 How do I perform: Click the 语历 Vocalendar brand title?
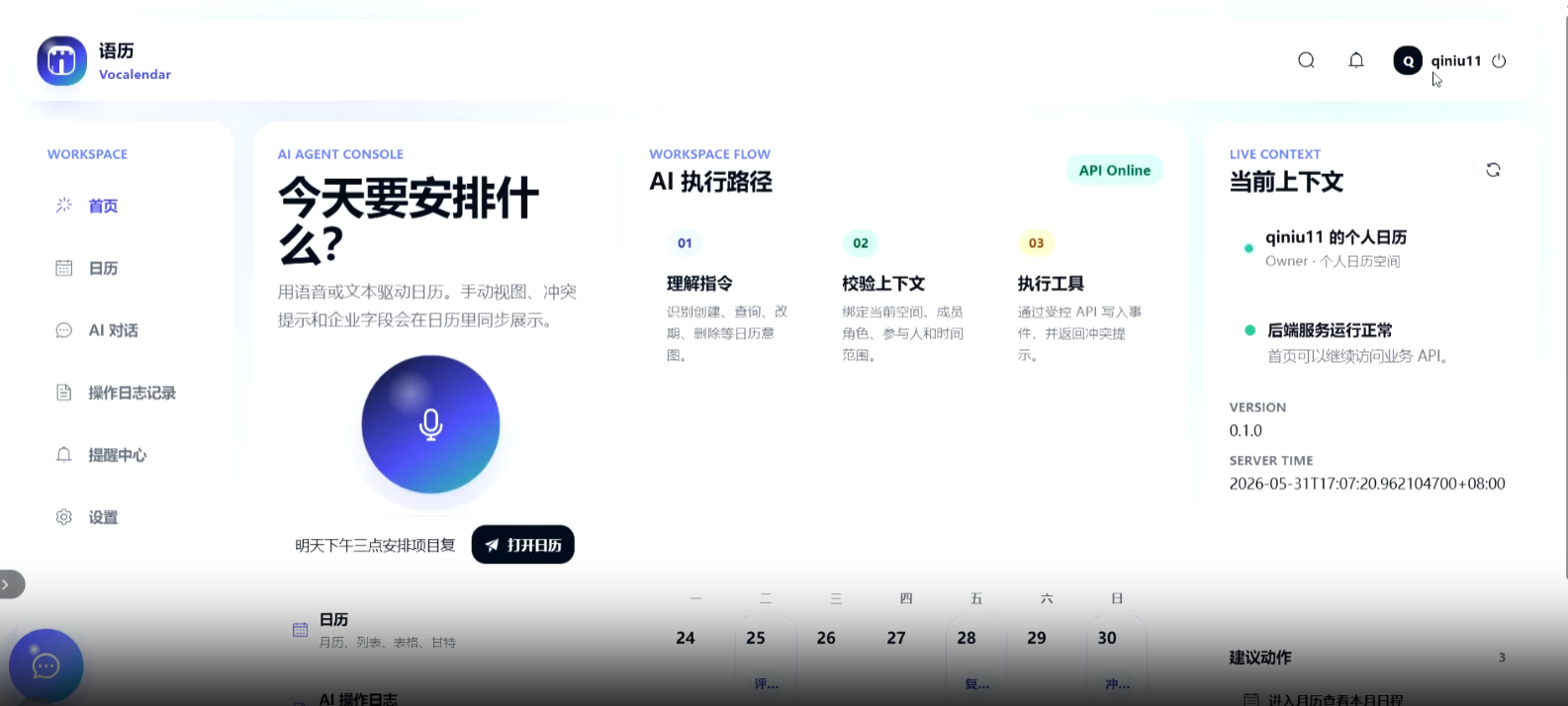point(135,60)
